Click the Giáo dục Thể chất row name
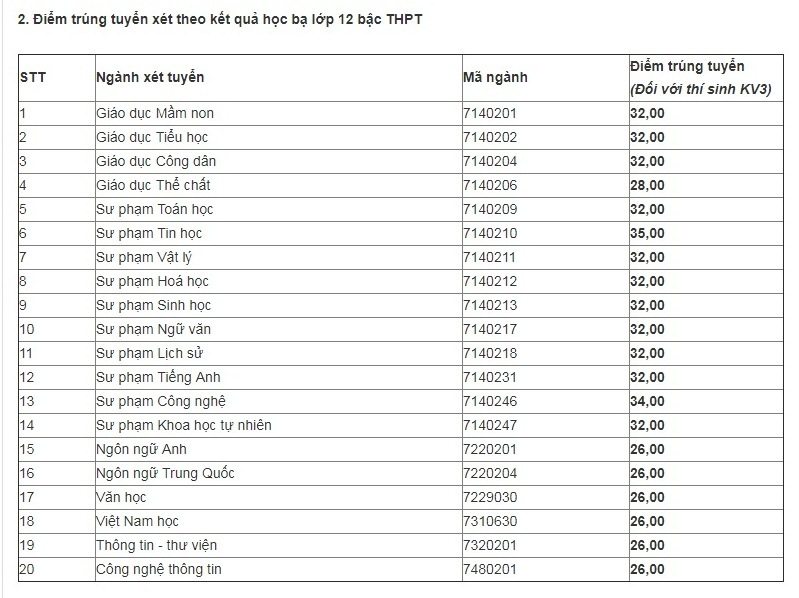 [x=153, y=185]
